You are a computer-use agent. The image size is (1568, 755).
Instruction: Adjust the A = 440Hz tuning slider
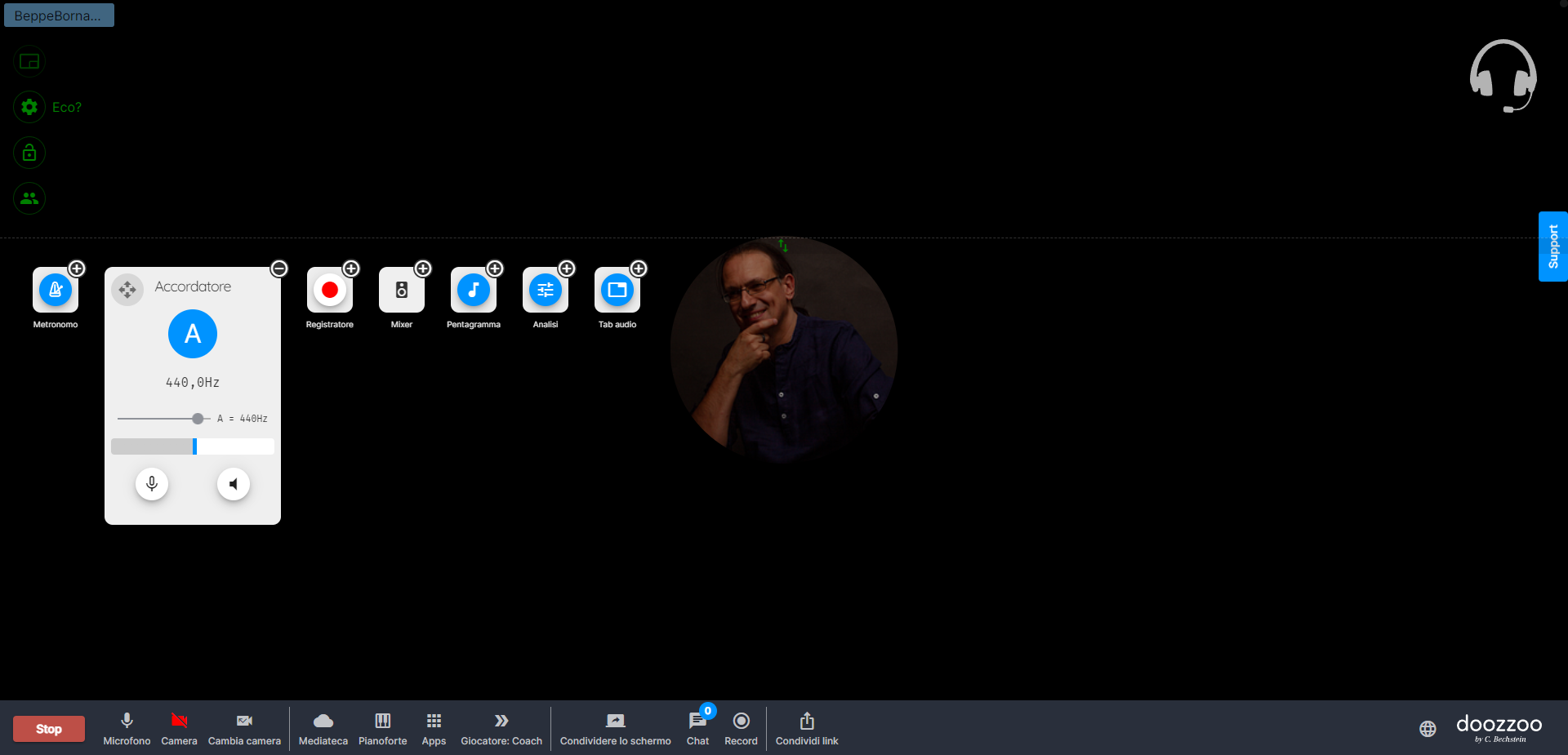tap(198, 419)
